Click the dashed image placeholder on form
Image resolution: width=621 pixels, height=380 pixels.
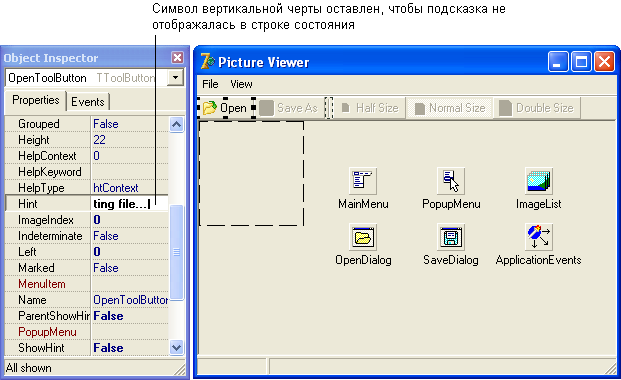pos(251,174)
